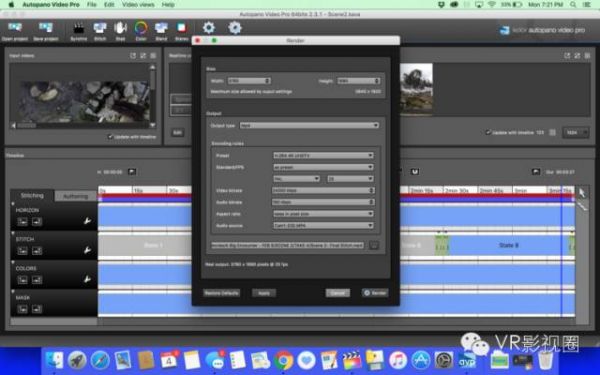This screenshot has width=600, height=375.
Task: Click the wrench icon in COLORS track
Action: click(x=87, y=279)
